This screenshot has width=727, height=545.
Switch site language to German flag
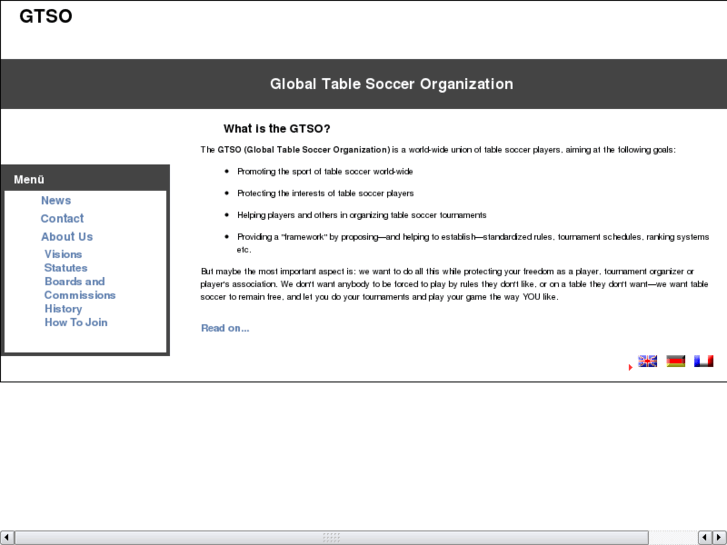point(676,361)
